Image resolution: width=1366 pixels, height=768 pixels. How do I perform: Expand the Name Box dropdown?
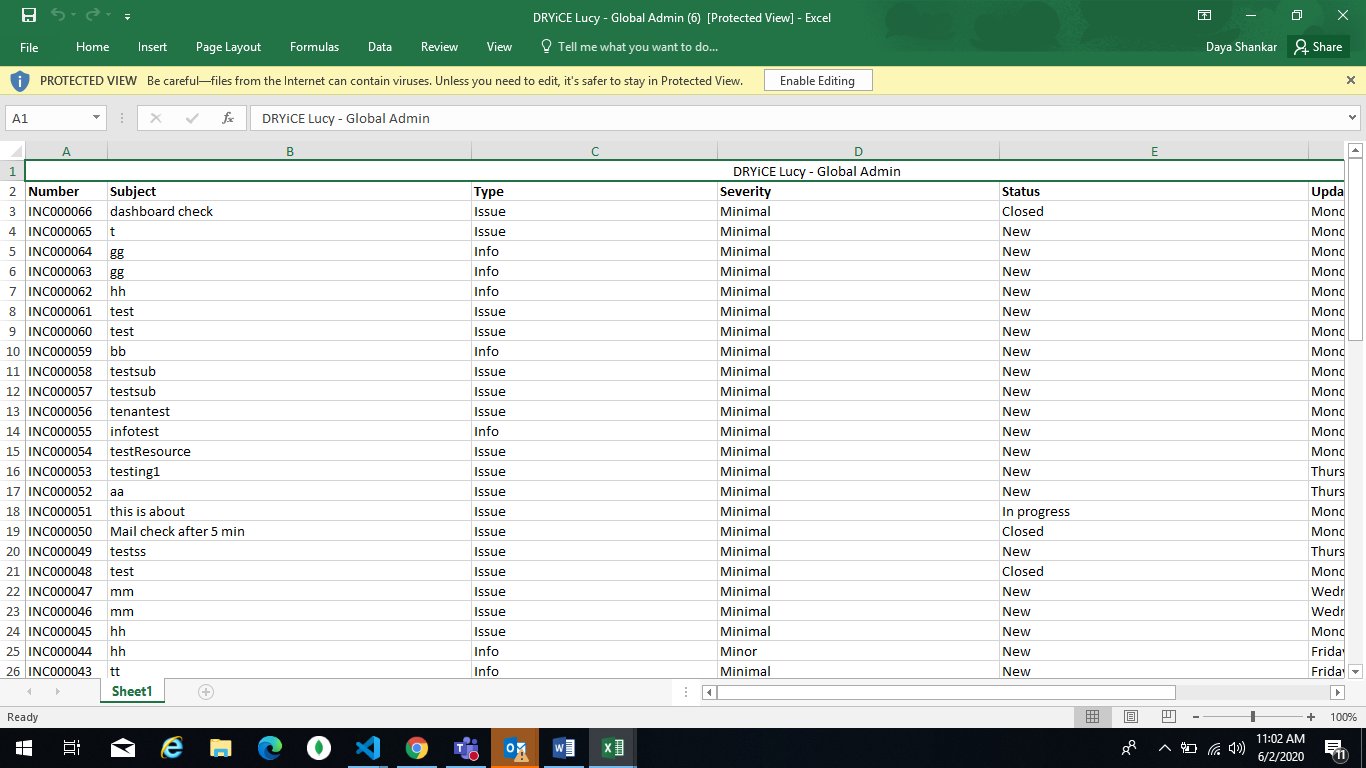(96, 118)
